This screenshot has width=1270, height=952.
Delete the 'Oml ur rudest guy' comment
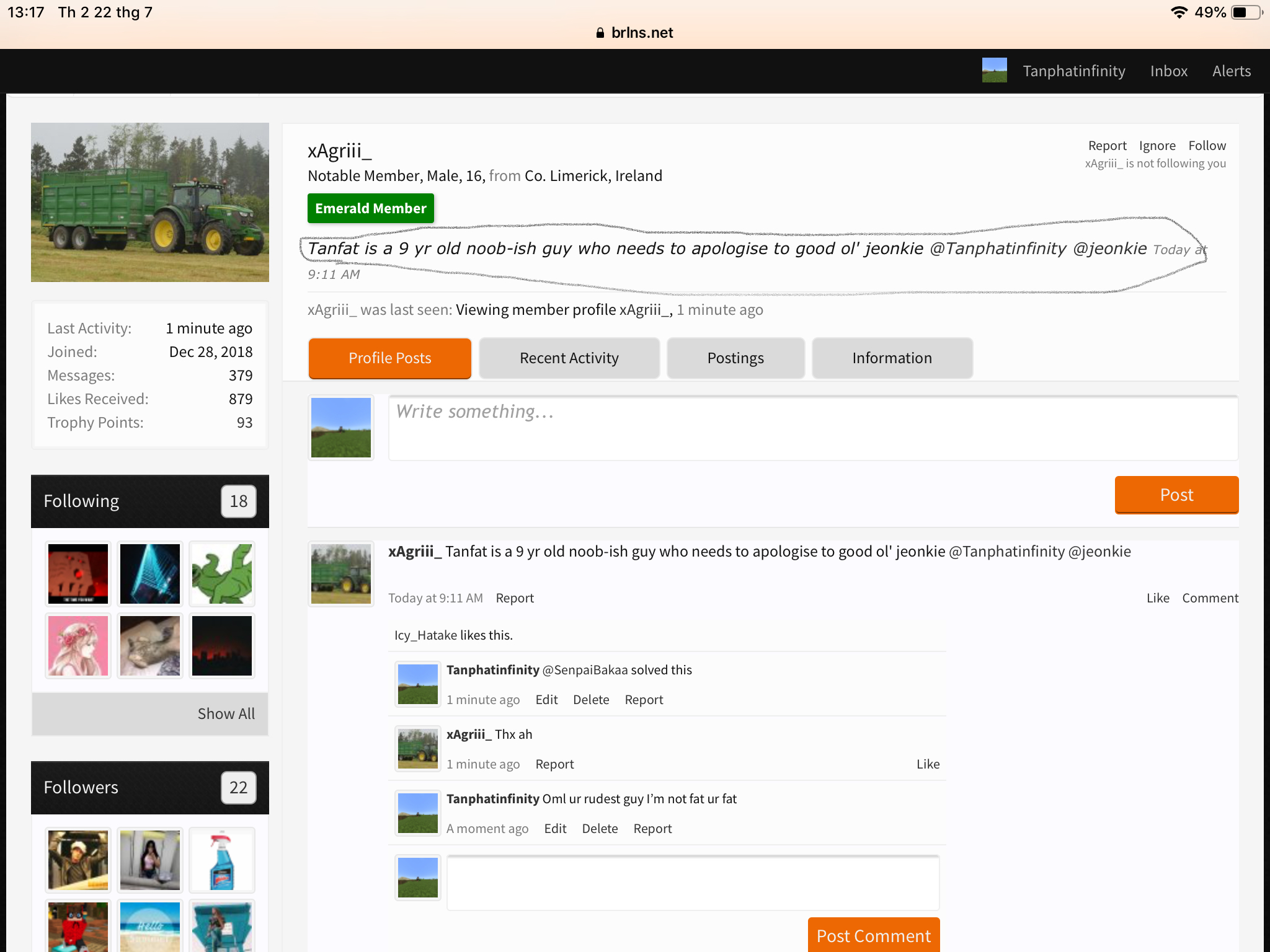600,829
